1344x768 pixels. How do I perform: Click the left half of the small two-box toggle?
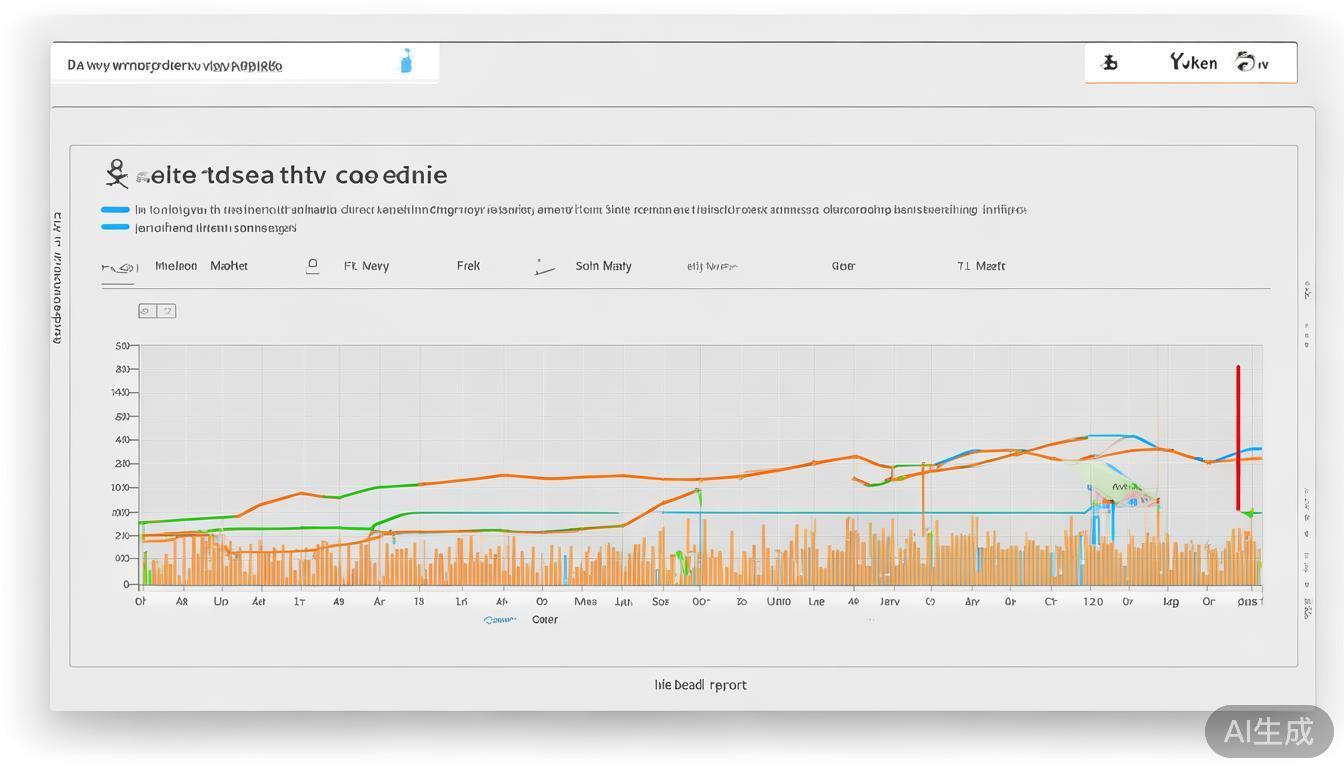tap(147, 311)
